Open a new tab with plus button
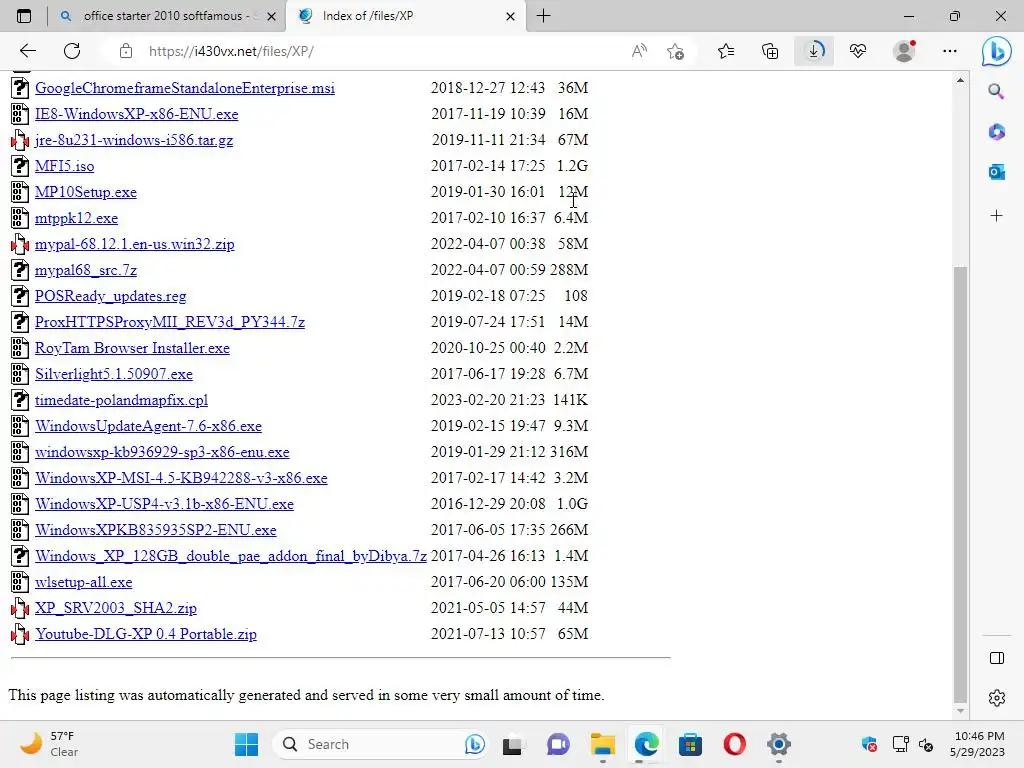 [x=543, y=16]
